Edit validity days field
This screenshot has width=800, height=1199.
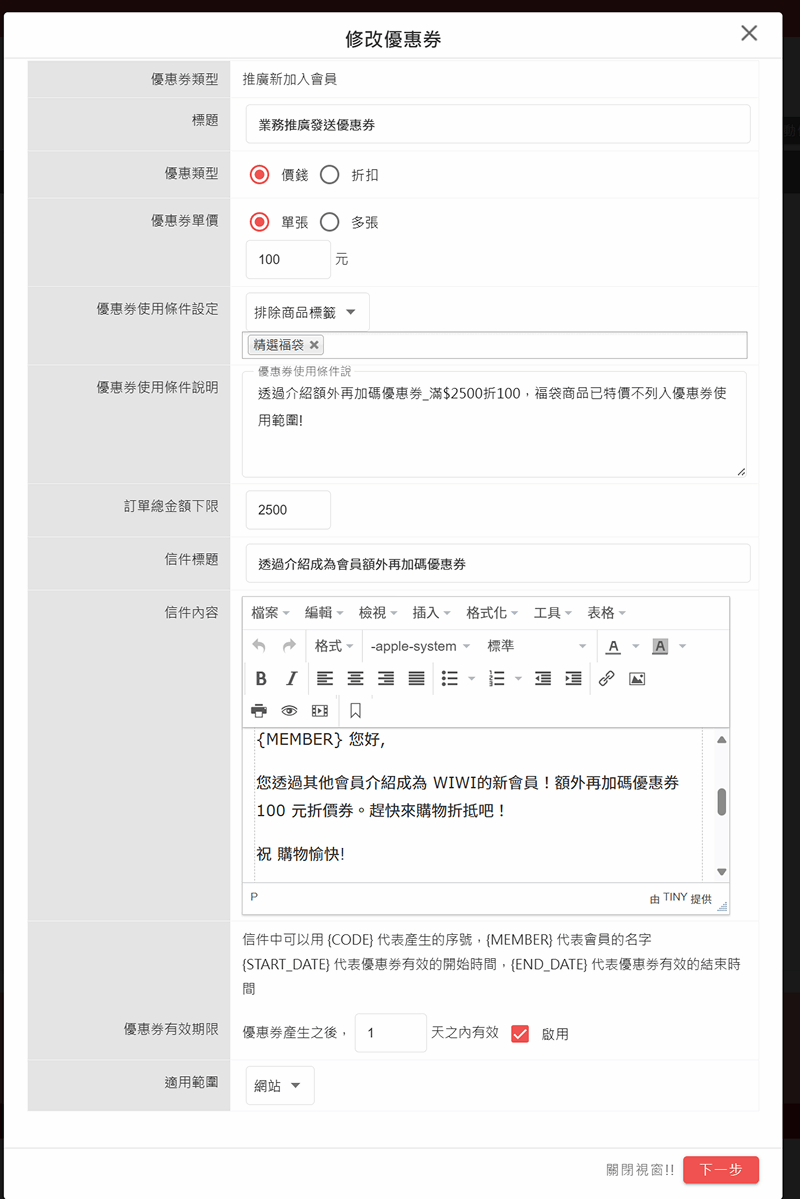391,1033
